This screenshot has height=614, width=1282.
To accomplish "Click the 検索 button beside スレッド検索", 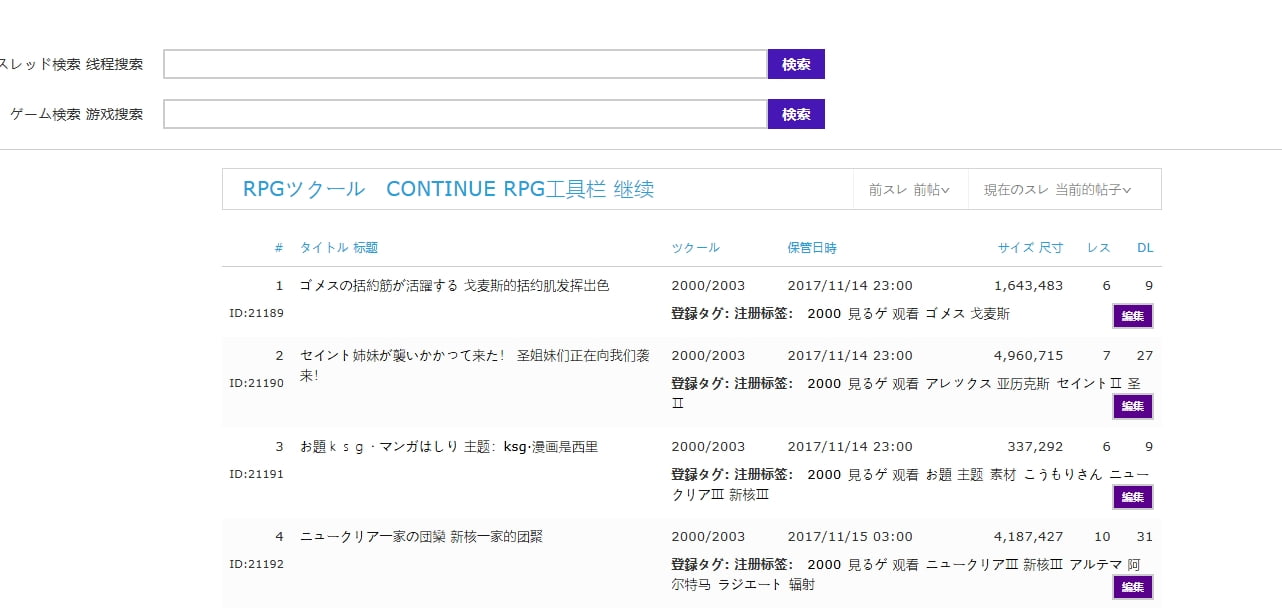I will [796, 64].
